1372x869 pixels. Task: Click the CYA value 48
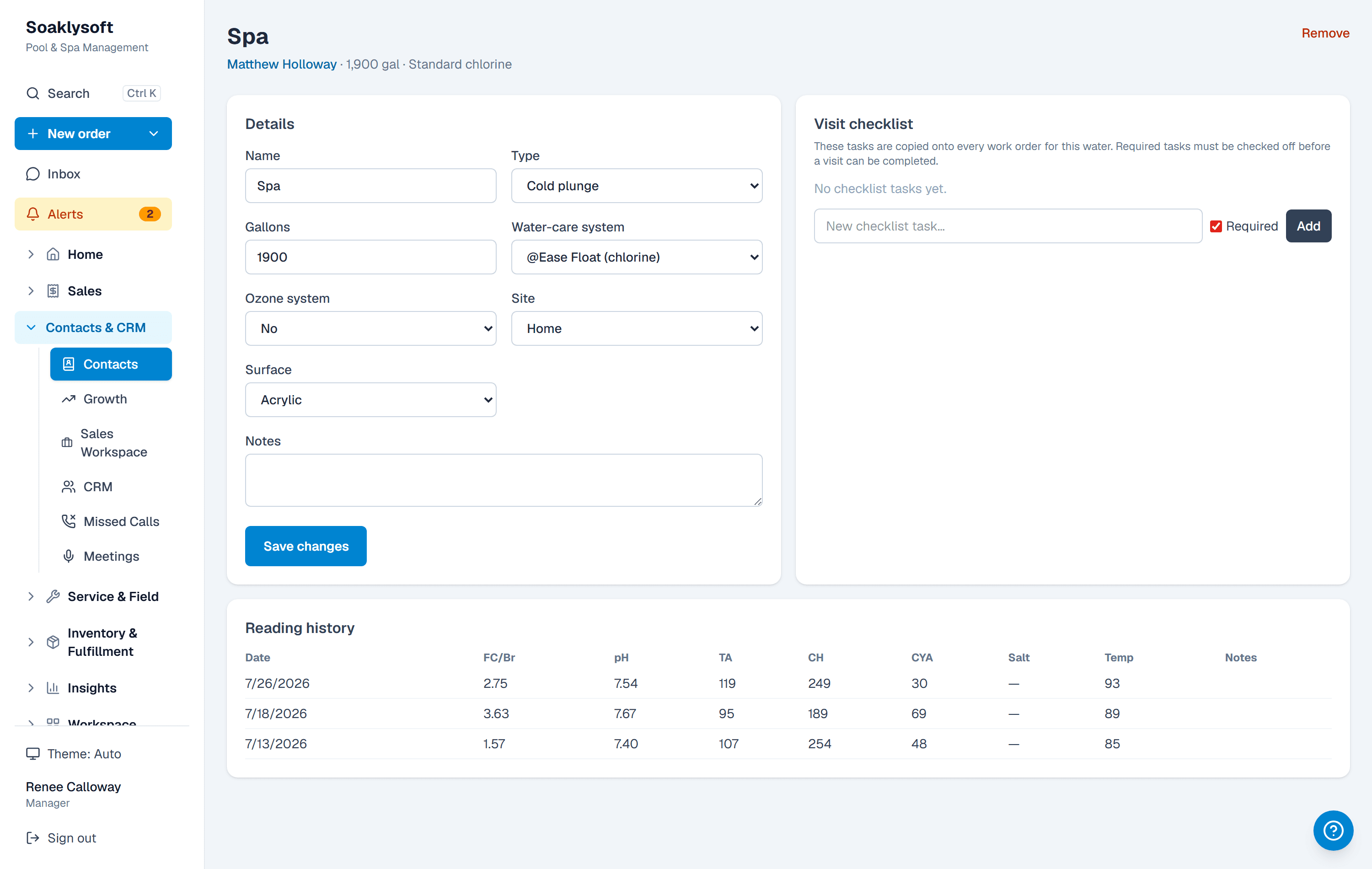[x=918, y=744]
